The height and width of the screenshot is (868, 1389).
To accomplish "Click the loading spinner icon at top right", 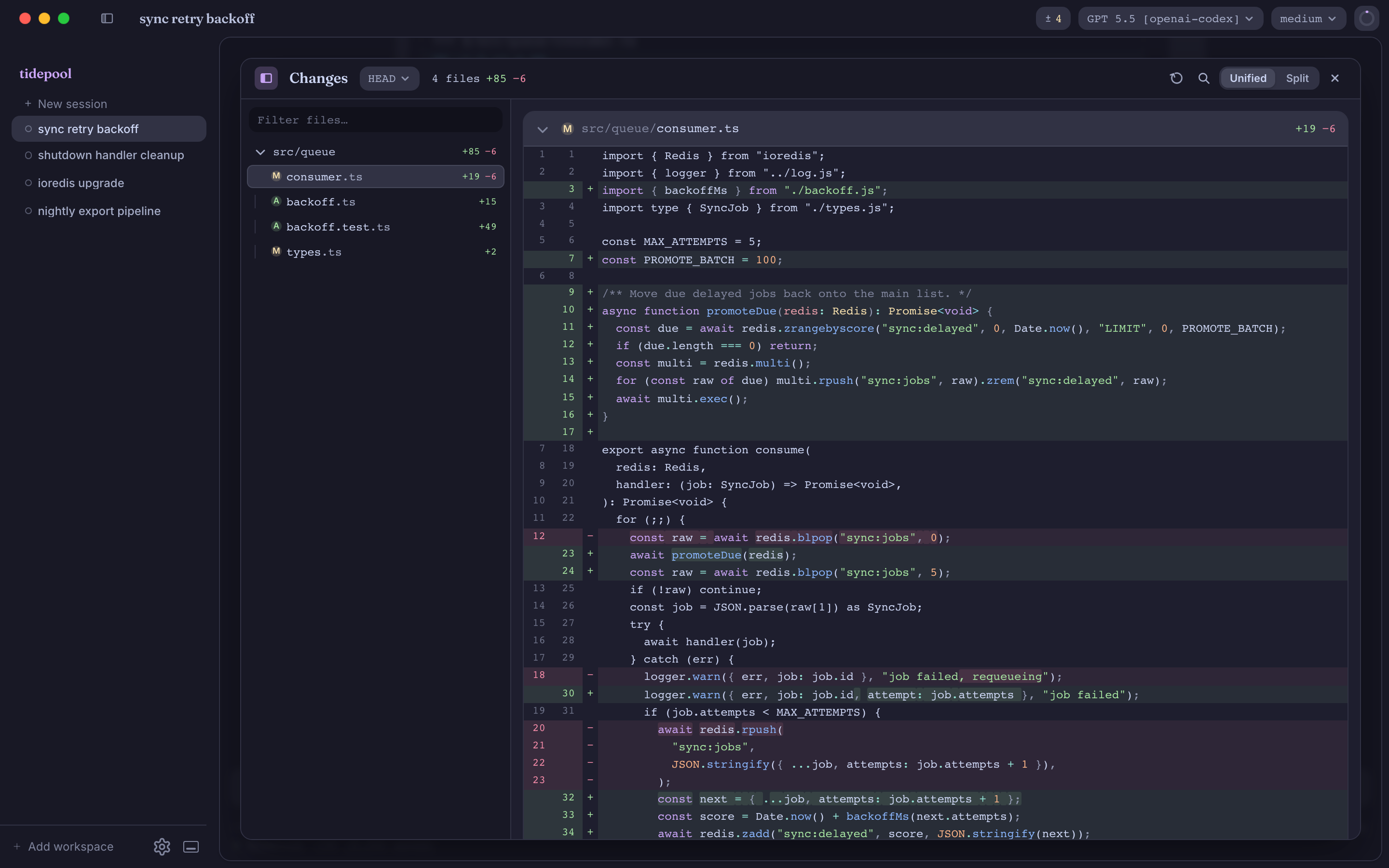I will coord(1367,18).
